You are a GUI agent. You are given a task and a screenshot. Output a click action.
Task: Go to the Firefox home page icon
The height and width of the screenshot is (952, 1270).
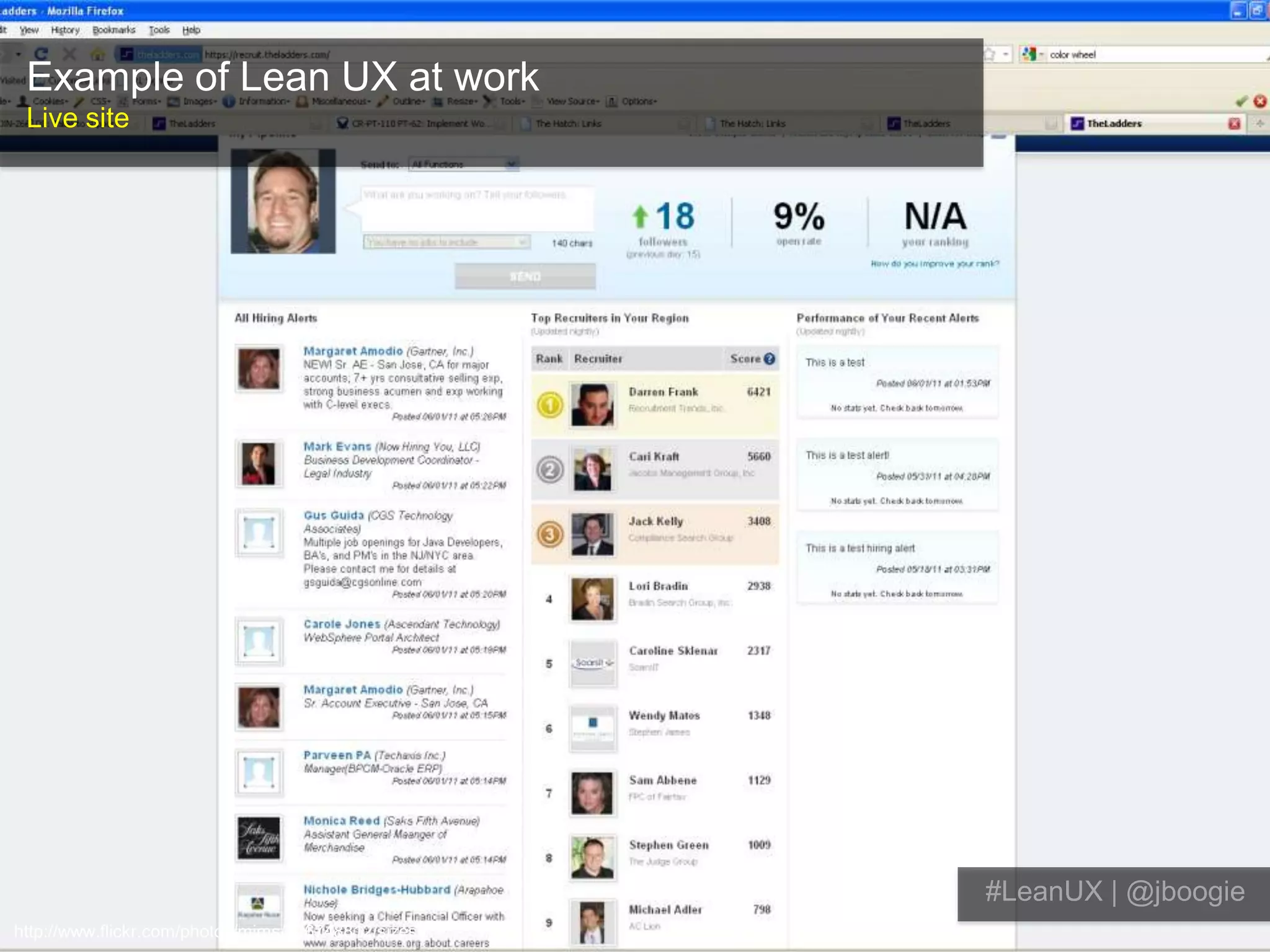pos(98,55)
